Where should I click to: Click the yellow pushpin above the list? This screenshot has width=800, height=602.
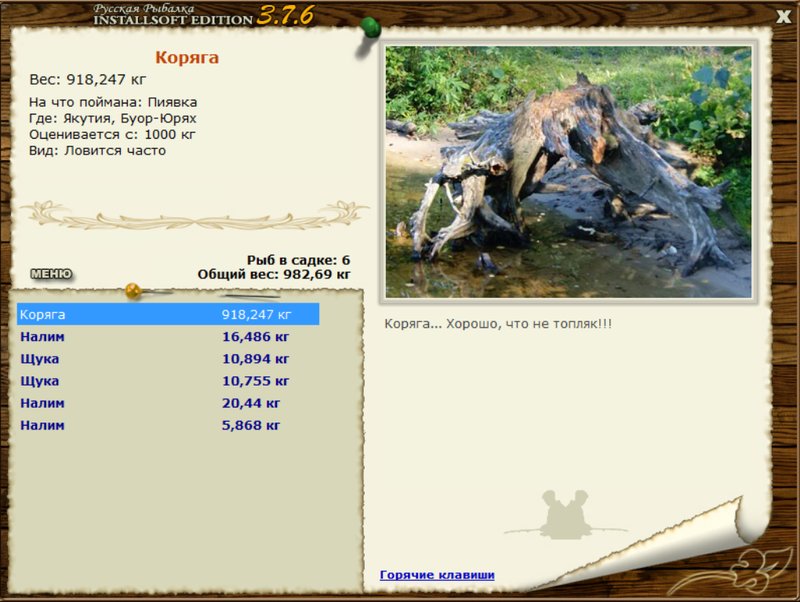coord(133,291)
